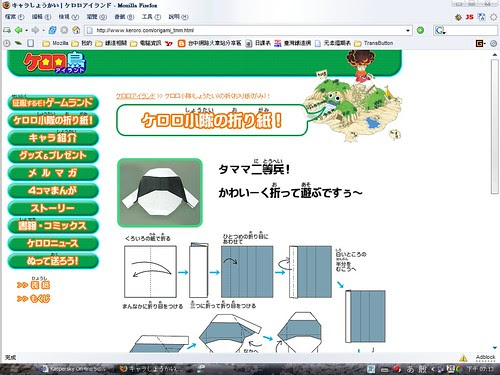Open Kaspersky Online Scanner taskbar button
The image size is (500, 375).
coord(73,369)
